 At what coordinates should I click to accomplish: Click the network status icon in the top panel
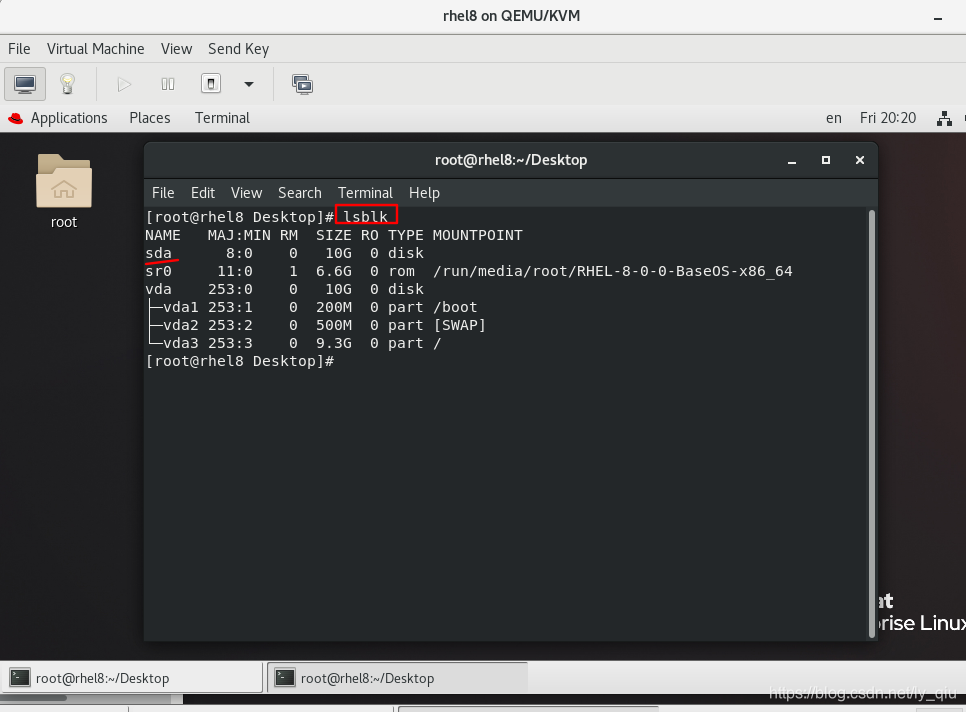pyautogui.click(x=944, y=118)
